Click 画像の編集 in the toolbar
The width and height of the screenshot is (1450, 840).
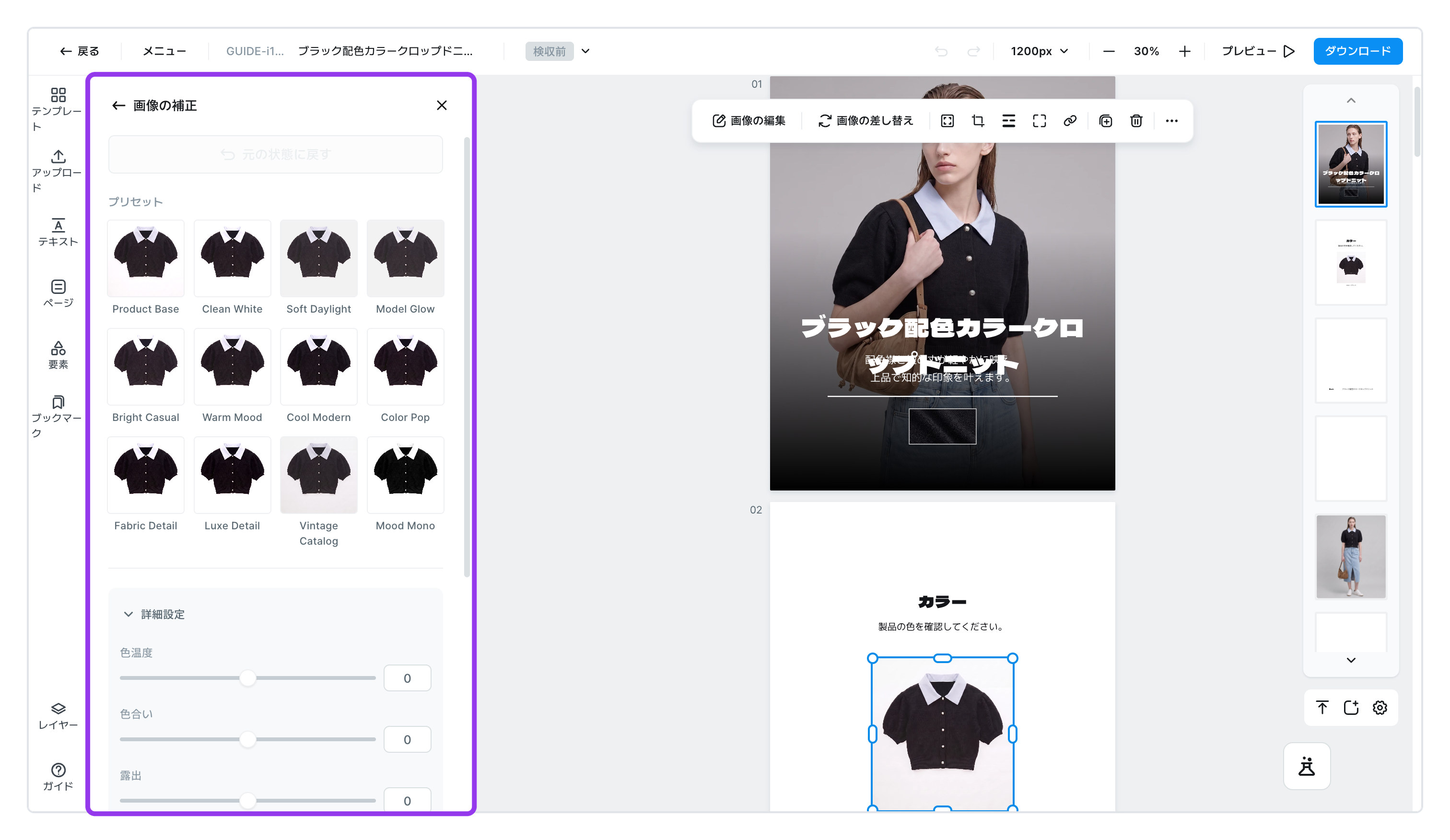click(x=748, y=121)
